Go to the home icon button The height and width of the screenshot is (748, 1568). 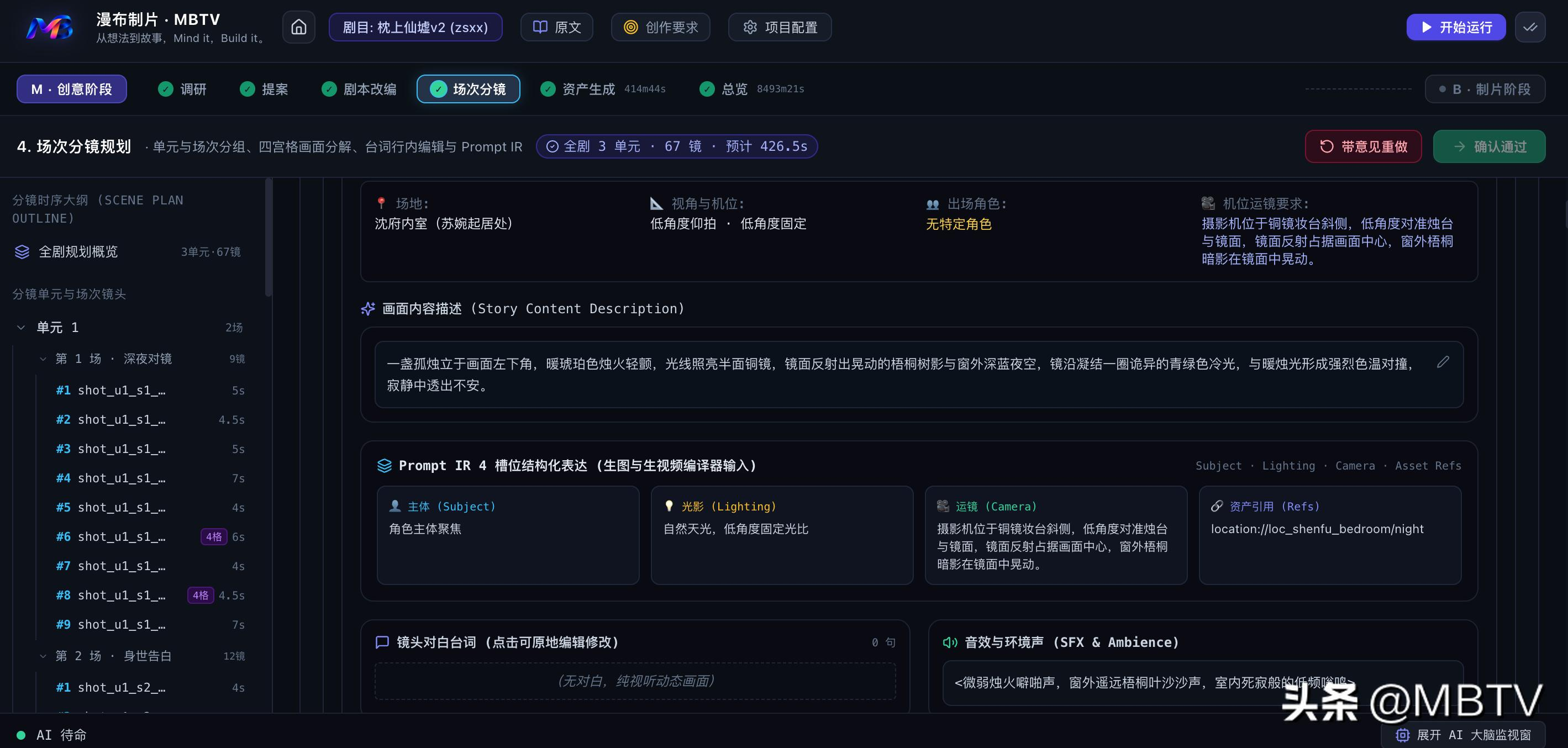point(298,27)
